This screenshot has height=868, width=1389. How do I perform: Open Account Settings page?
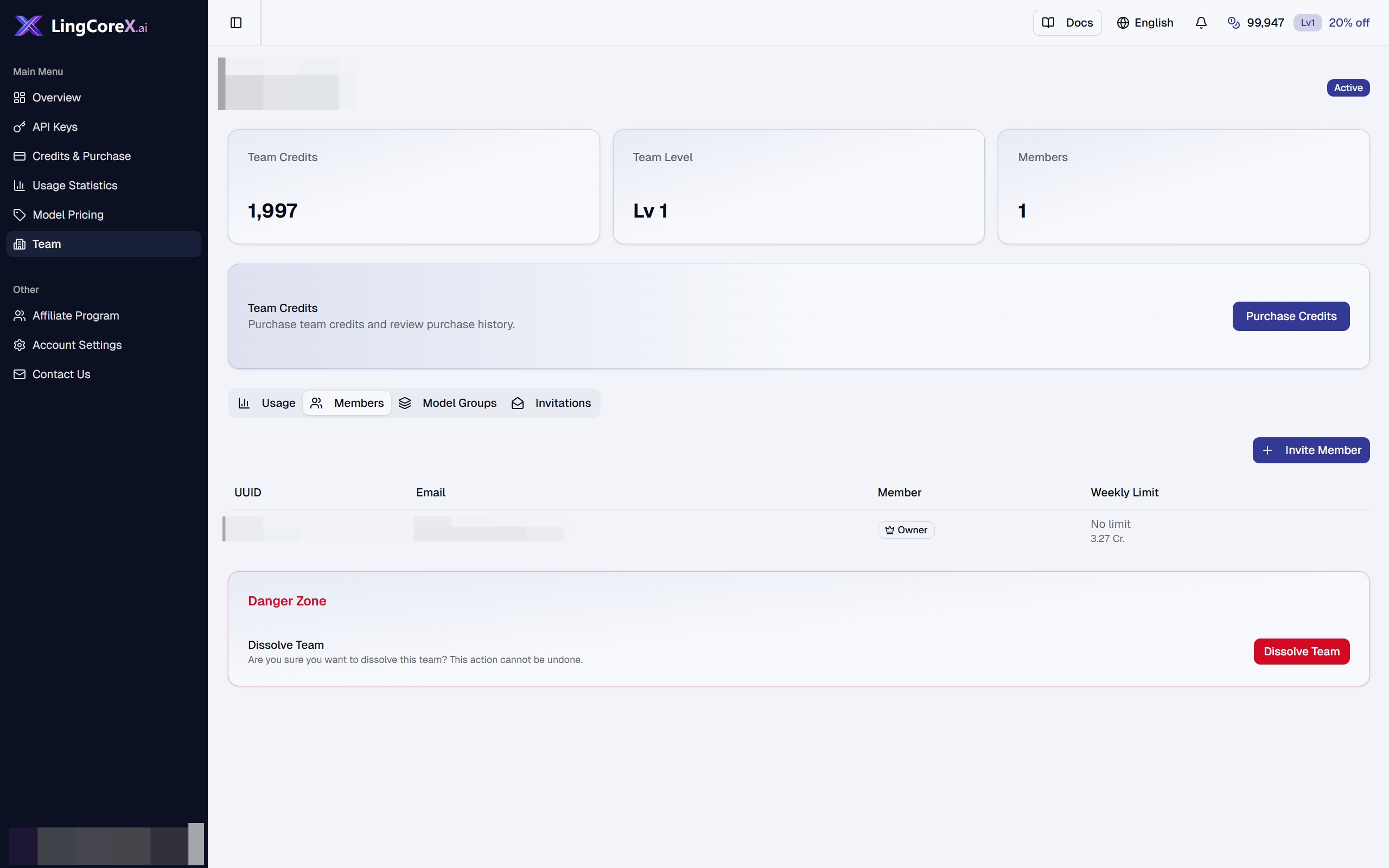(x=104, y=345)
